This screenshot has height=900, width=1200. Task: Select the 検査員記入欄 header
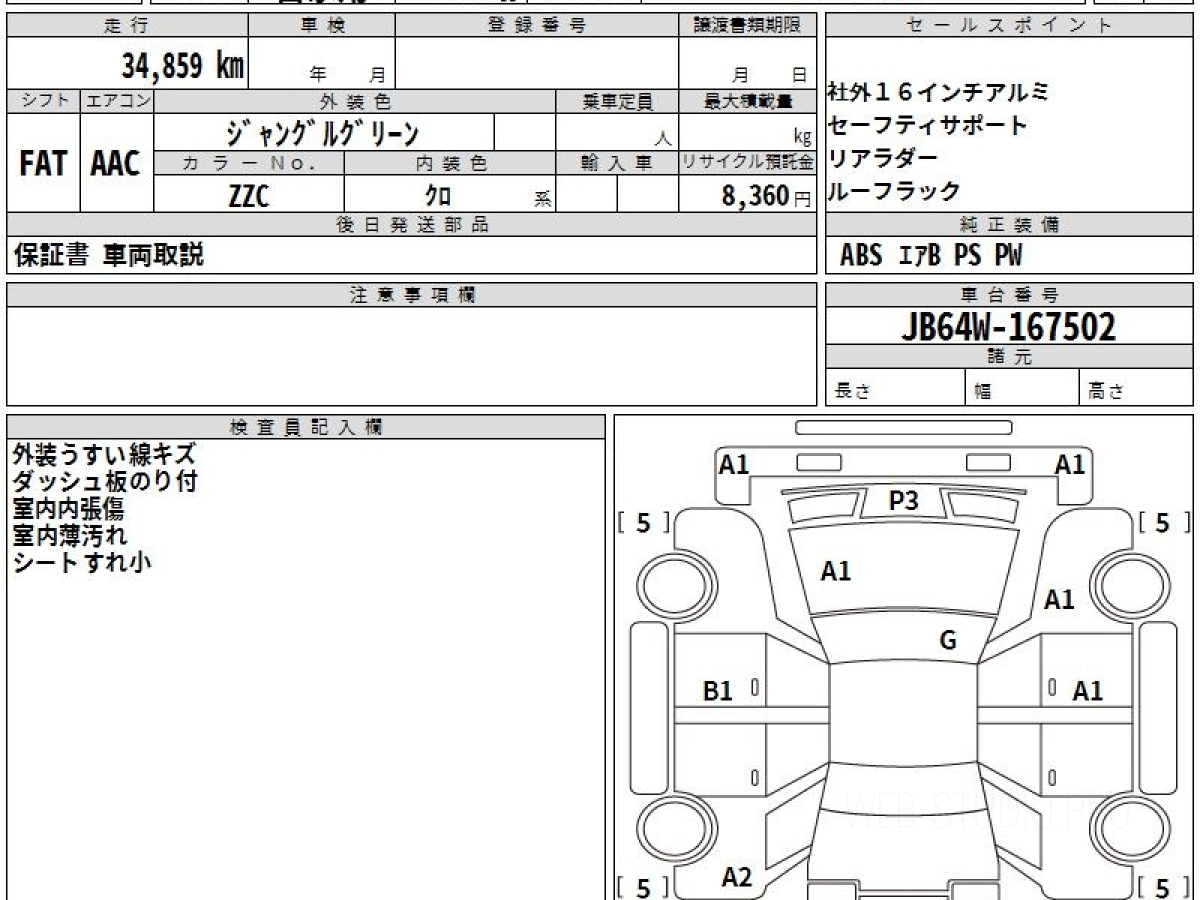(306, 427)
